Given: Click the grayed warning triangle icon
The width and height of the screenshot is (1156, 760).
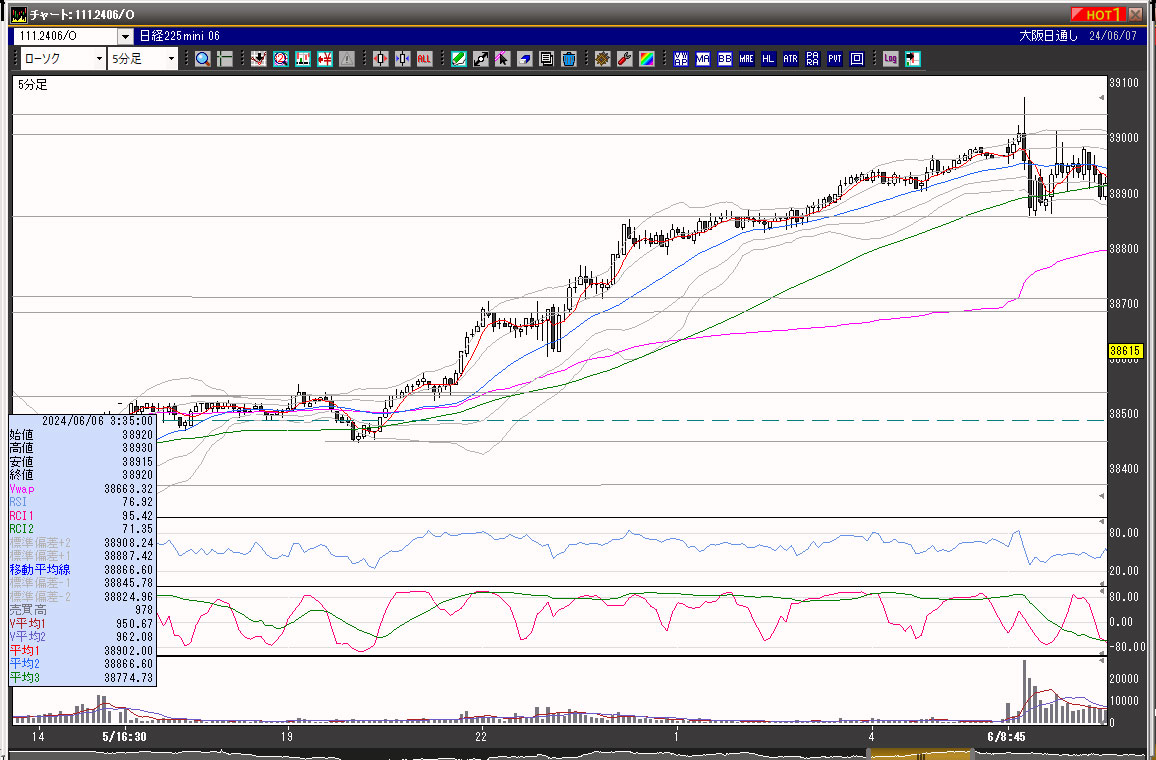Looking at the screenshot, I should (347, 59).
